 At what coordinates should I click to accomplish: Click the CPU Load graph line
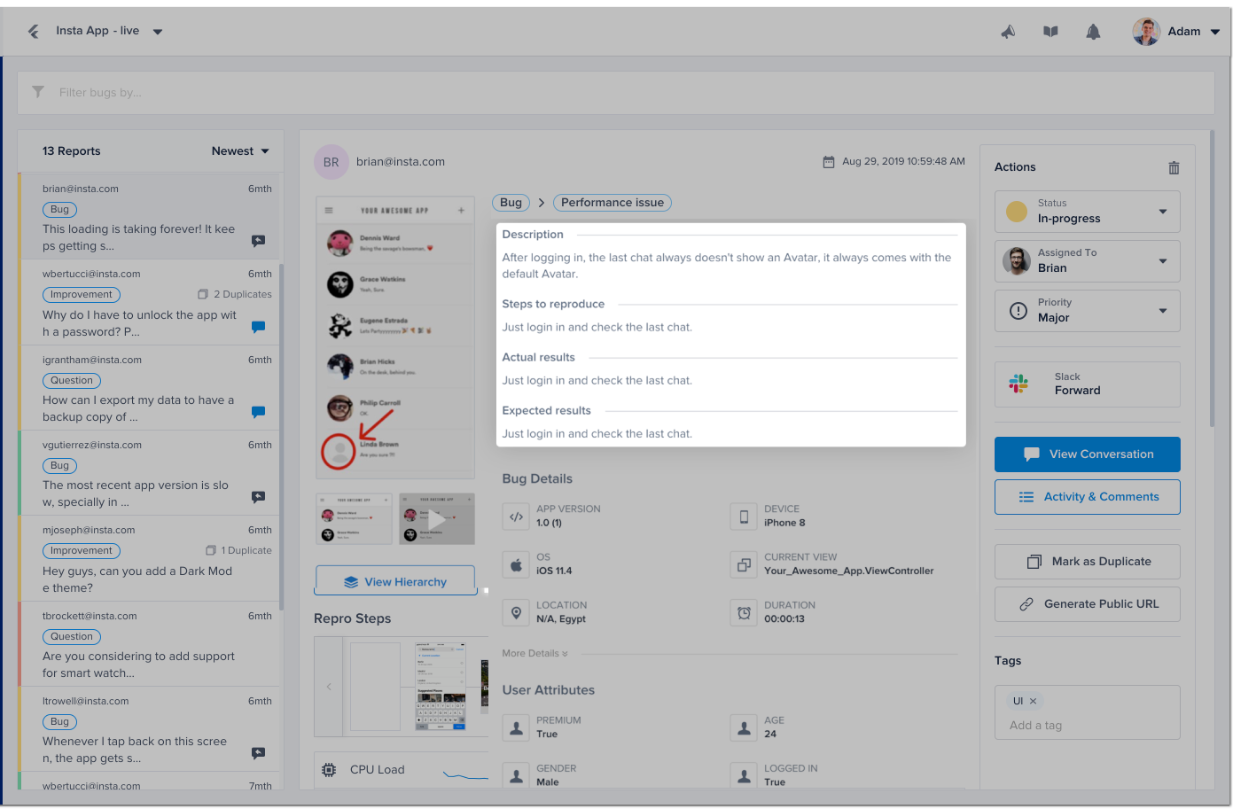coord(465,775)
